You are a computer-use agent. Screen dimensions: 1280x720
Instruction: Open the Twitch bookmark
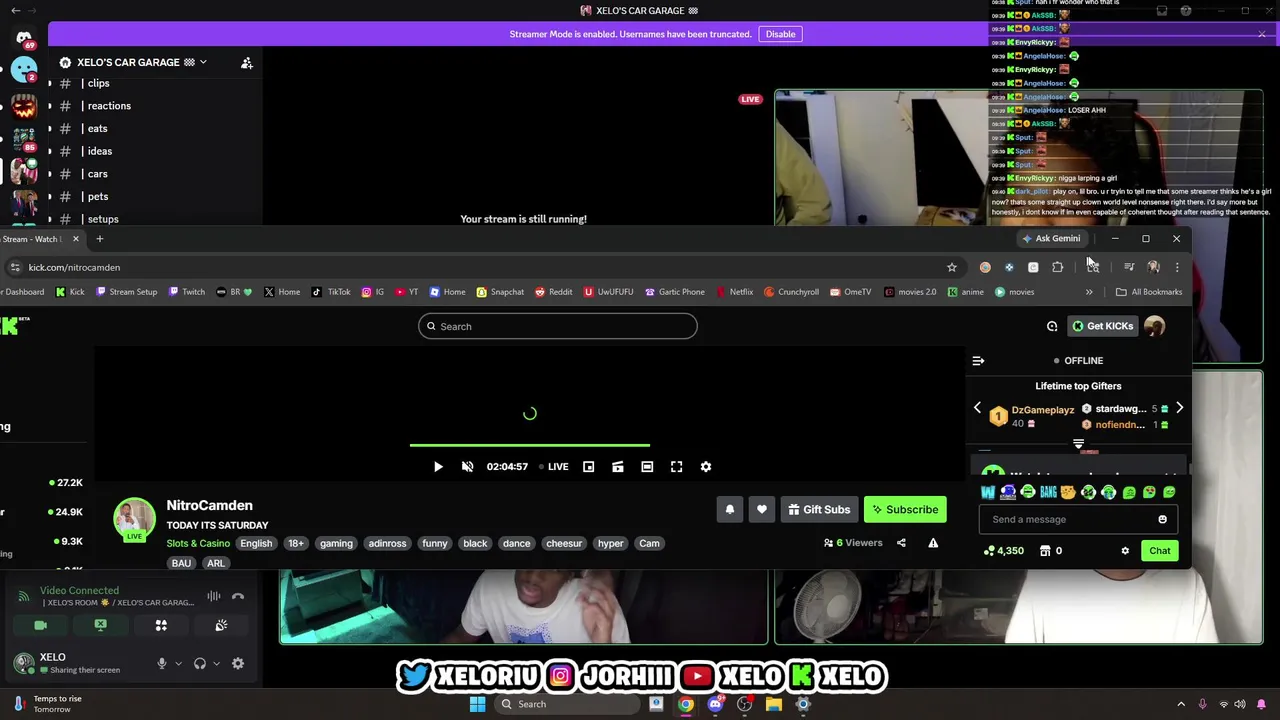pyautogui.click(x=186, y=292)
